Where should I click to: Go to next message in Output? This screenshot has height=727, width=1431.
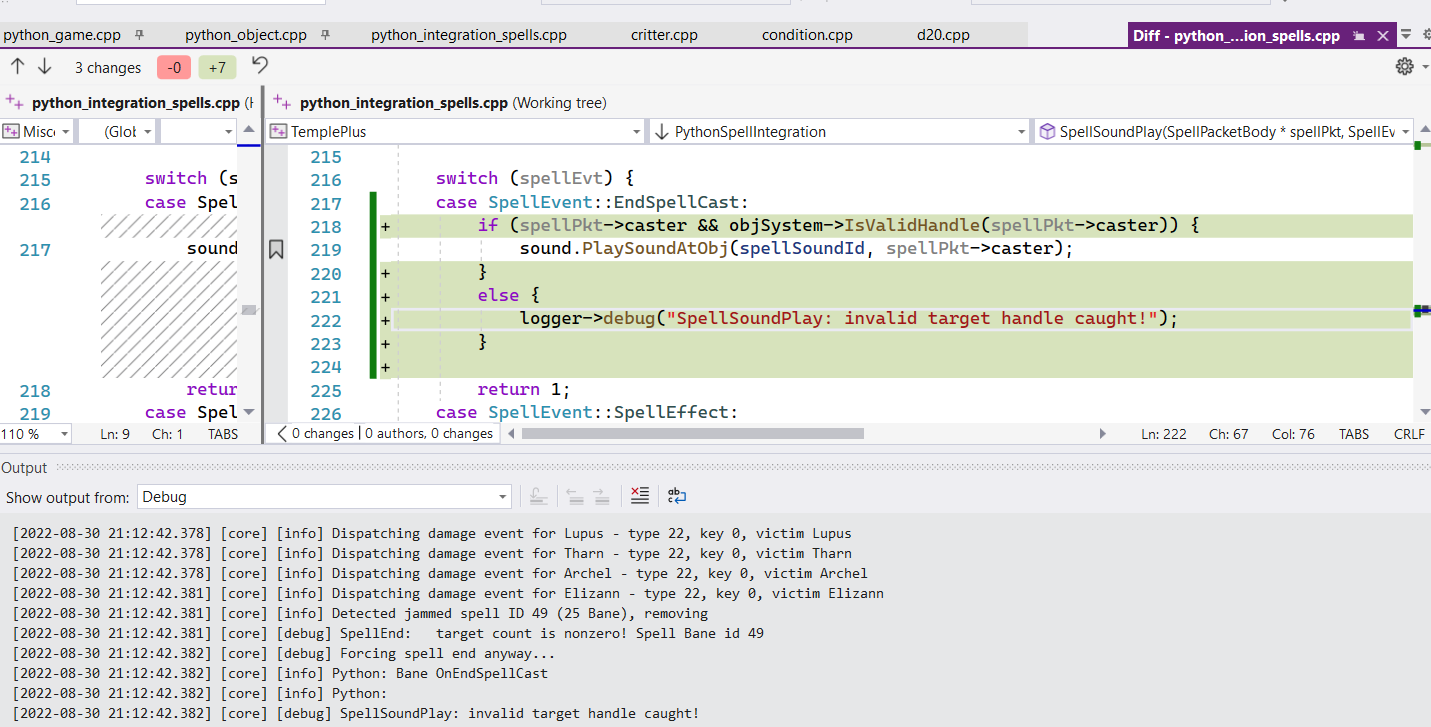pos(601,496)
